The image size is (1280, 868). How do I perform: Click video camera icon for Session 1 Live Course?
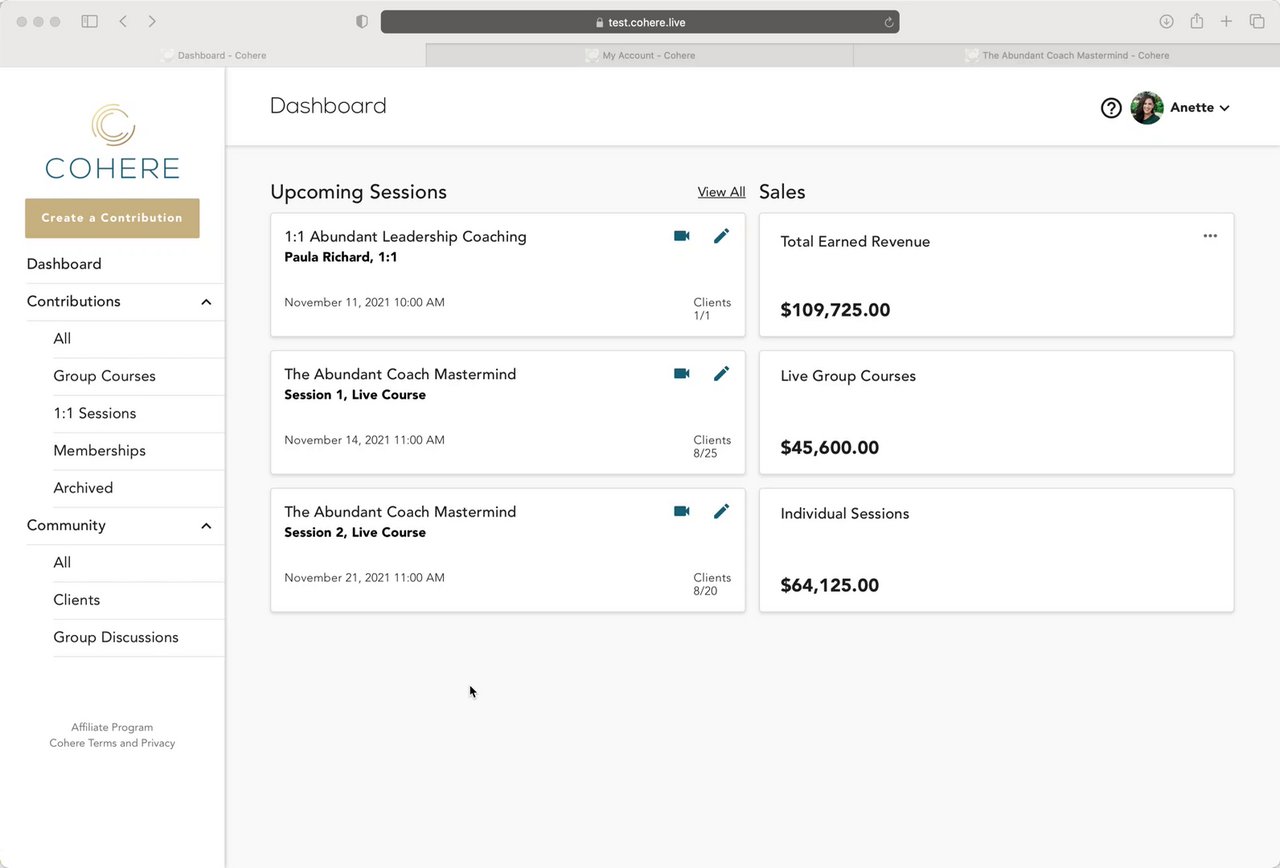pyautogui.click(x=681, y=373)
